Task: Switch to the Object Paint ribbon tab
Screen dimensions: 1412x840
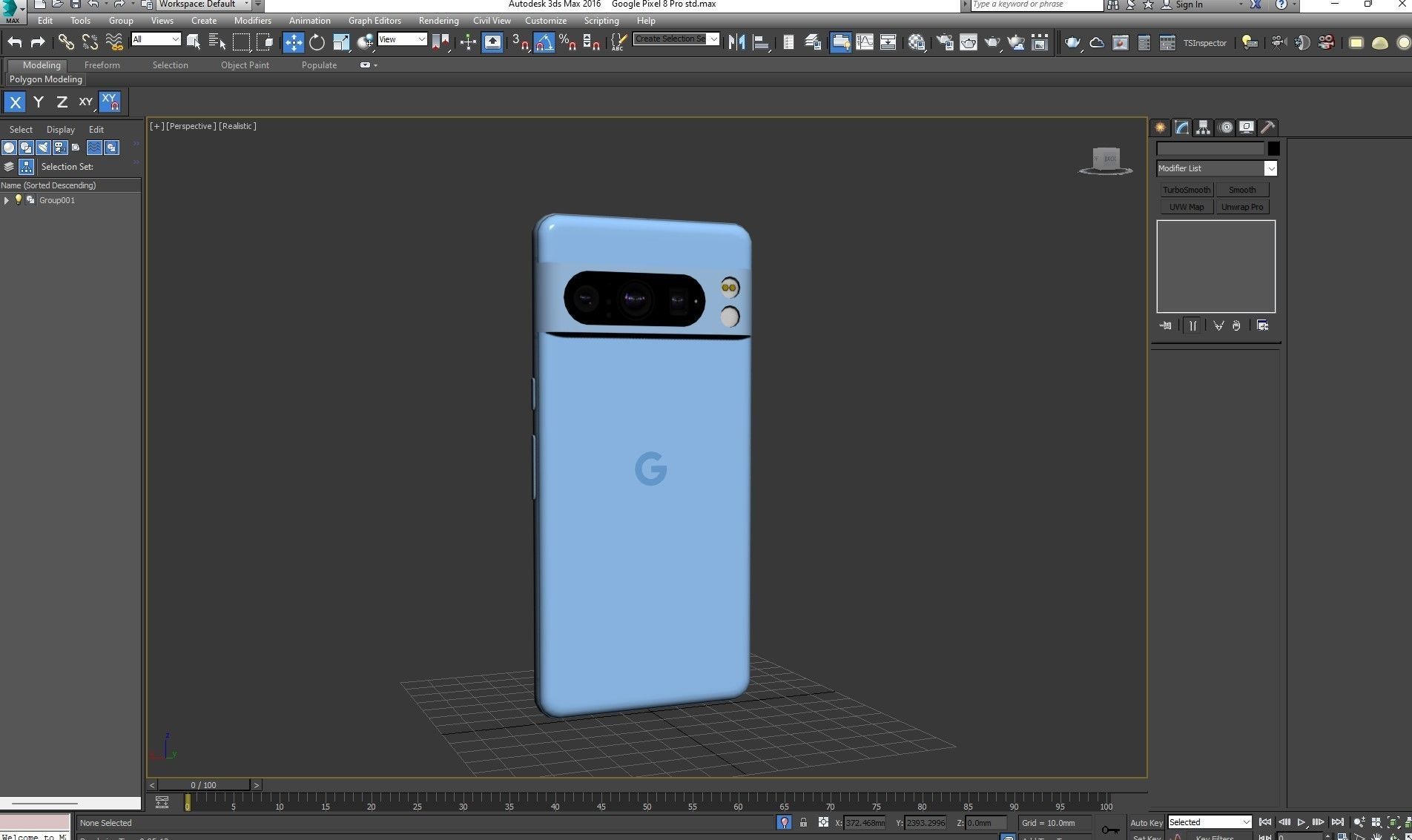Action: tap(245, 65)
